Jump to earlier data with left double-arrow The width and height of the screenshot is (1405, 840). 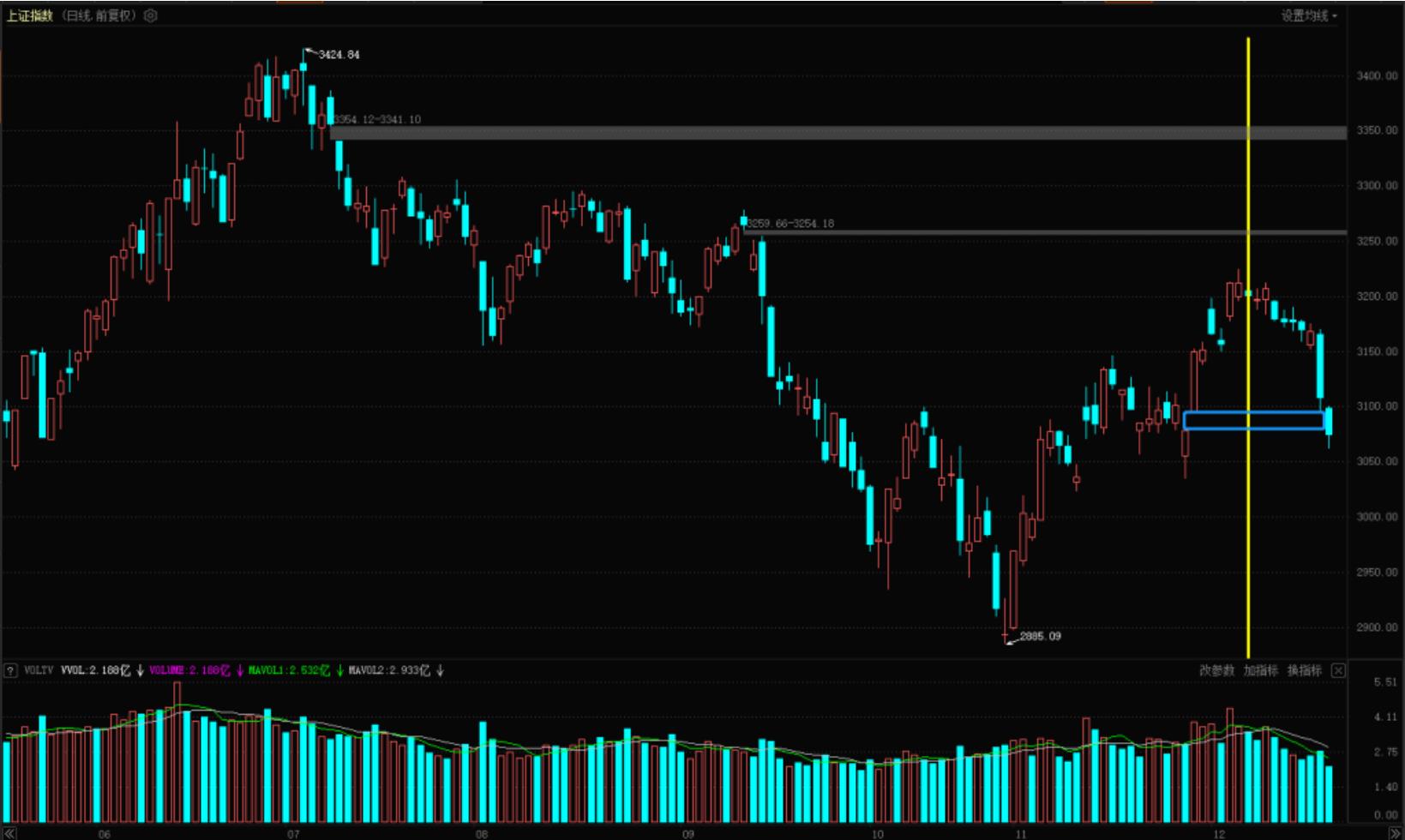[9, 833]
